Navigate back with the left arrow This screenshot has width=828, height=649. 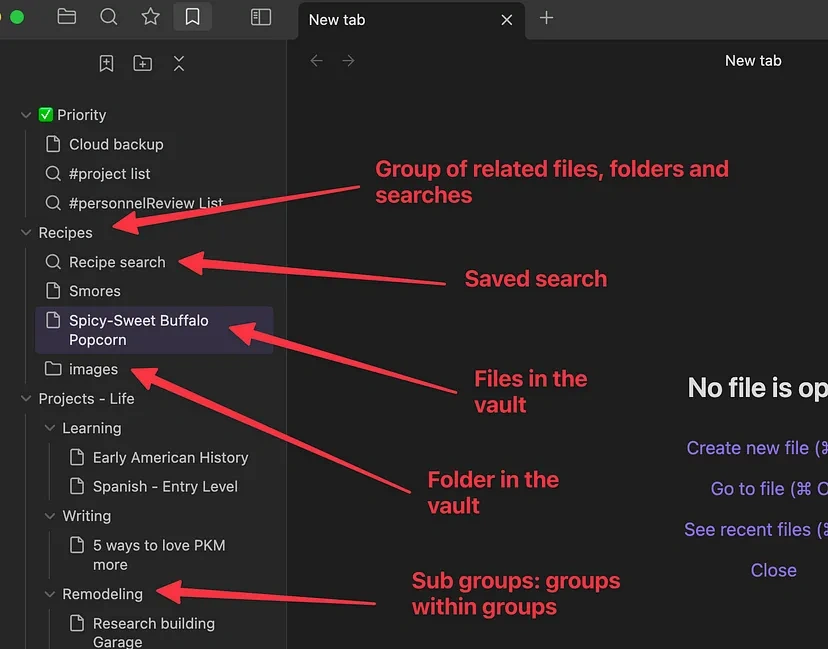pyautogui.click(x=317, y=61)
